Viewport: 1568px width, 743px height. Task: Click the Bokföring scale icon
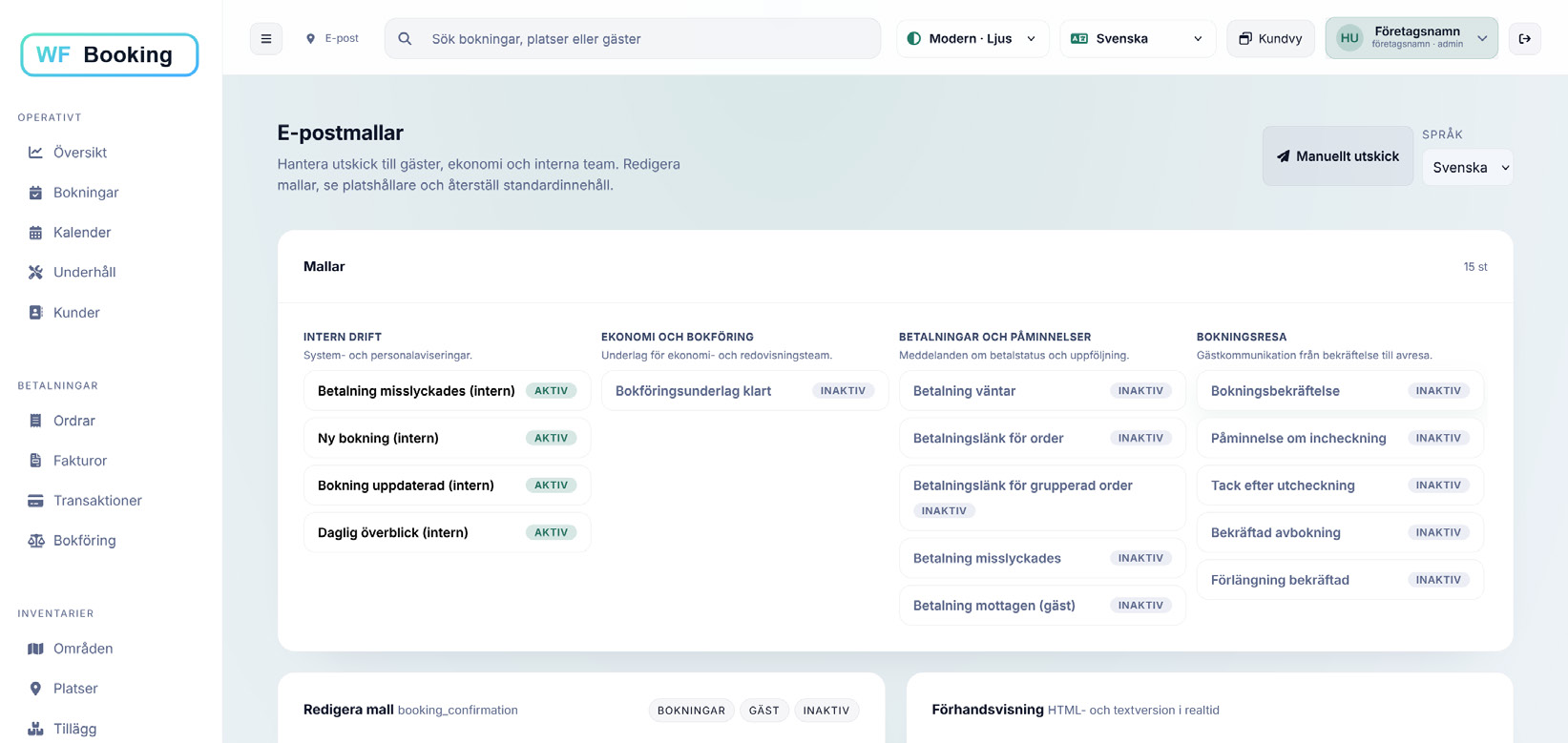click(x=35, y=541)
